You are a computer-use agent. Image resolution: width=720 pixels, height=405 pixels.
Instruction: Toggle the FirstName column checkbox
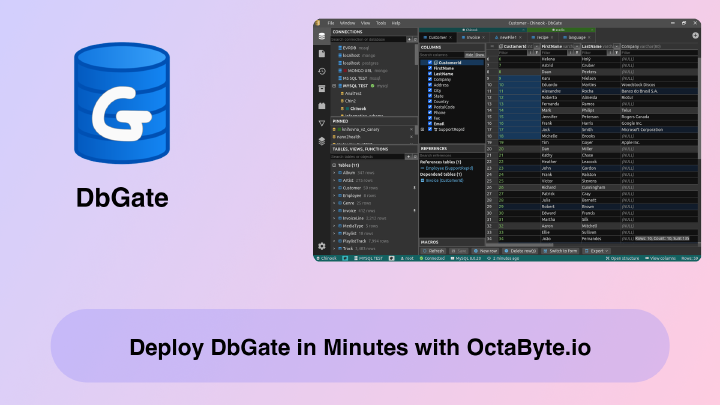pos(430,68)
